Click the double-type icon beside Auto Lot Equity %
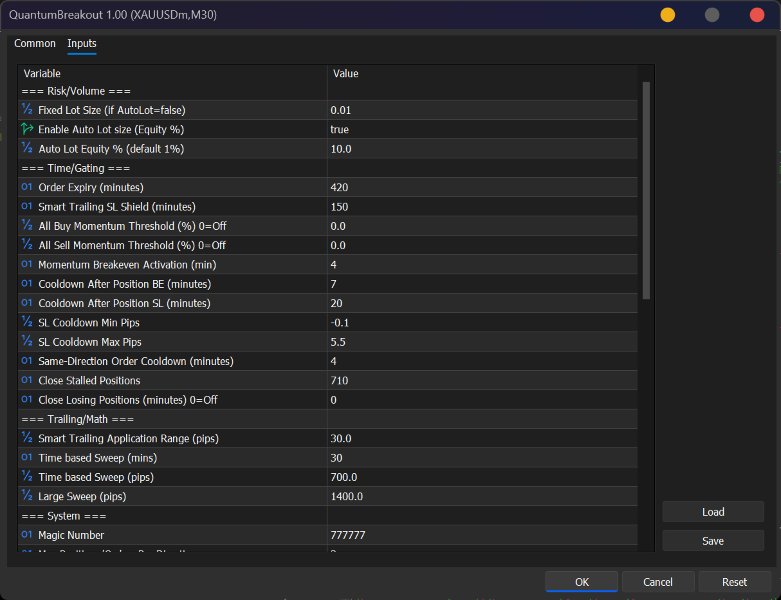The image size is (781, 600). point(27,148)
